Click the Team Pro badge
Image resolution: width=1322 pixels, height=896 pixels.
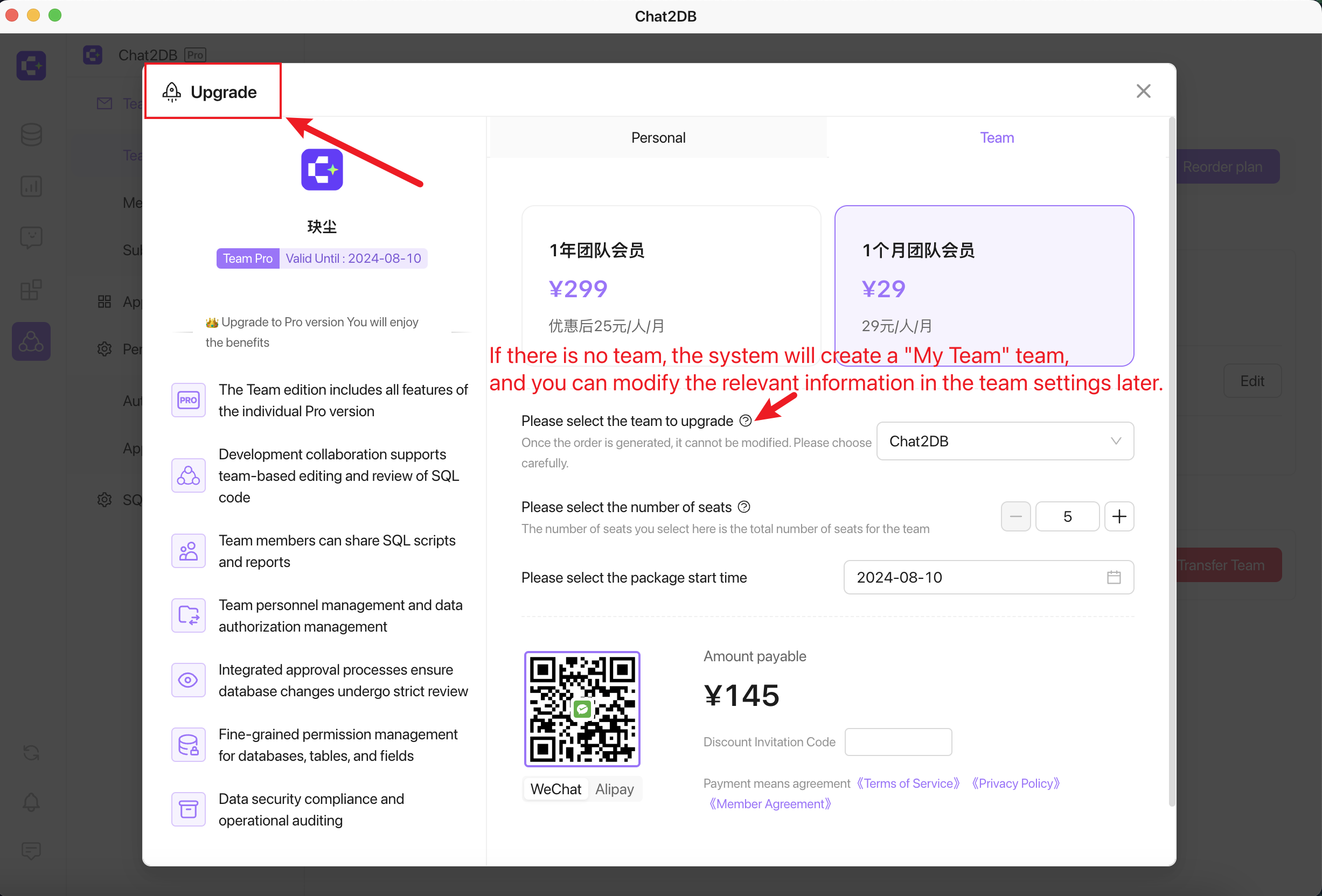247,258
